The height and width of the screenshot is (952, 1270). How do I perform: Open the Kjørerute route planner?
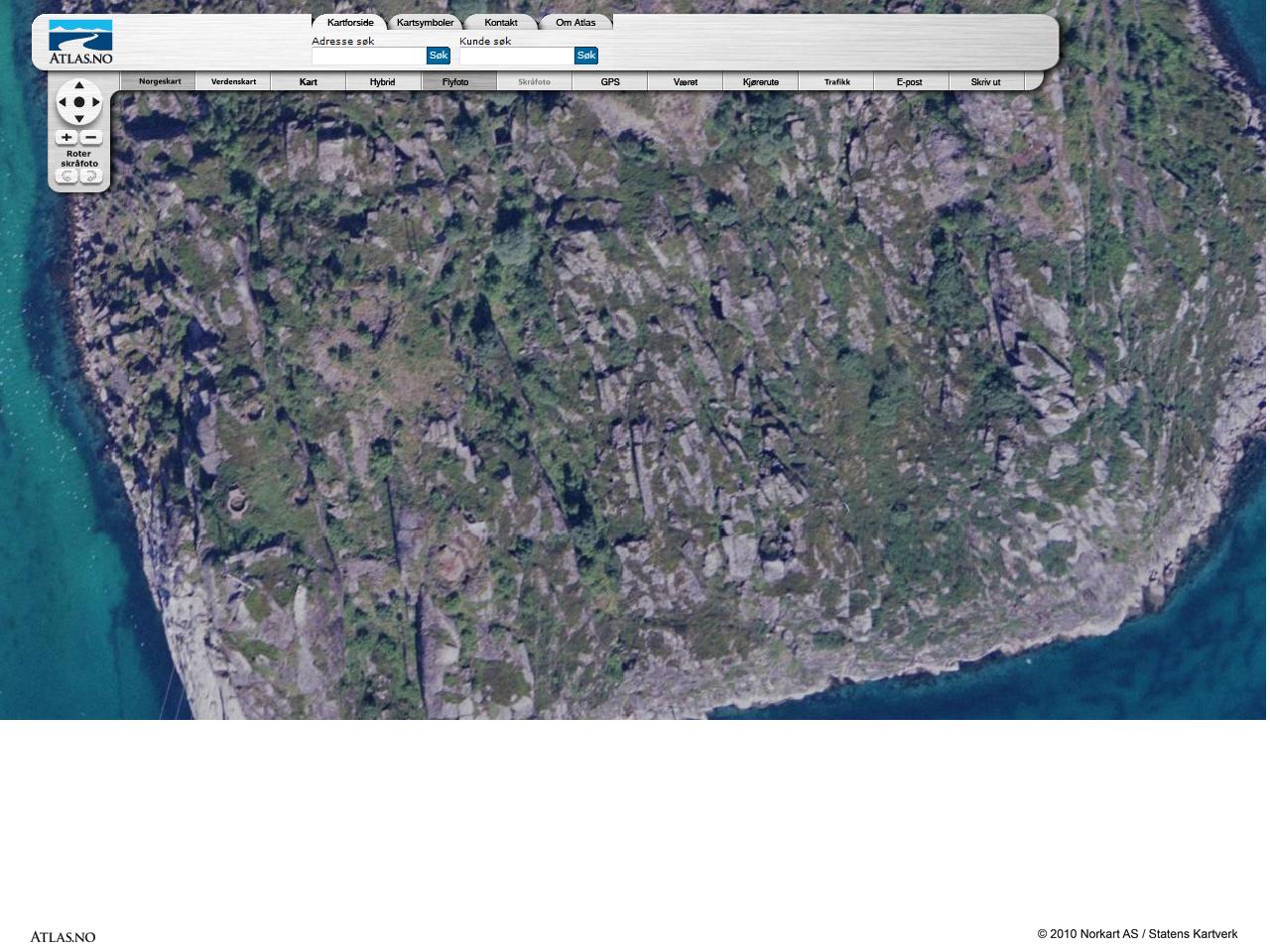click(760, 82)
